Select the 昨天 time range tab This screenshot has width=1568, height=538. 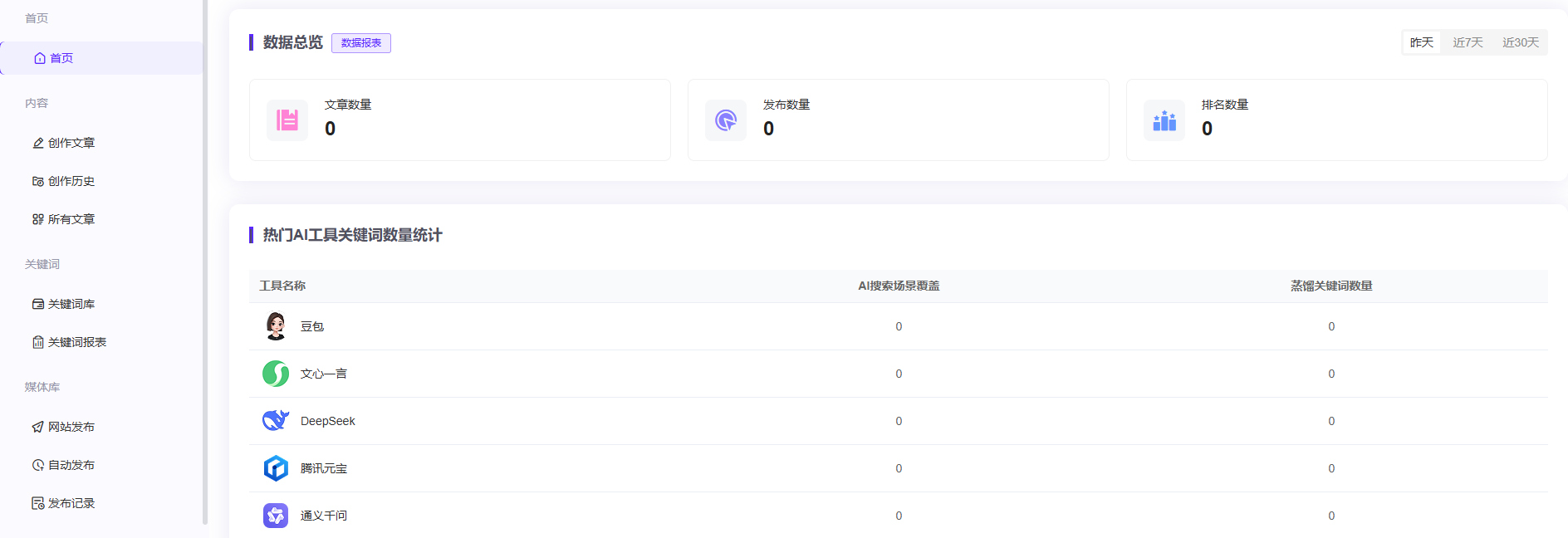1422,42
